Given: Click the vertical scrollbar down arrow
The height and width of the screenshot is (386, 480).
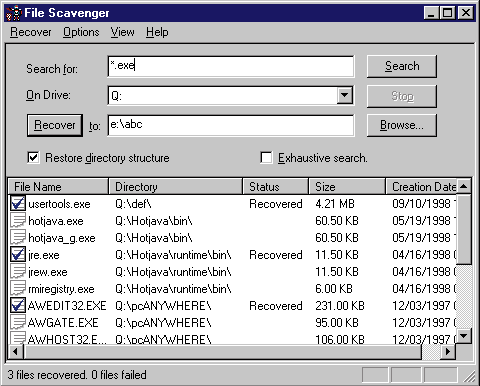Looking at the screenshot, I should [x=464, y=335].
